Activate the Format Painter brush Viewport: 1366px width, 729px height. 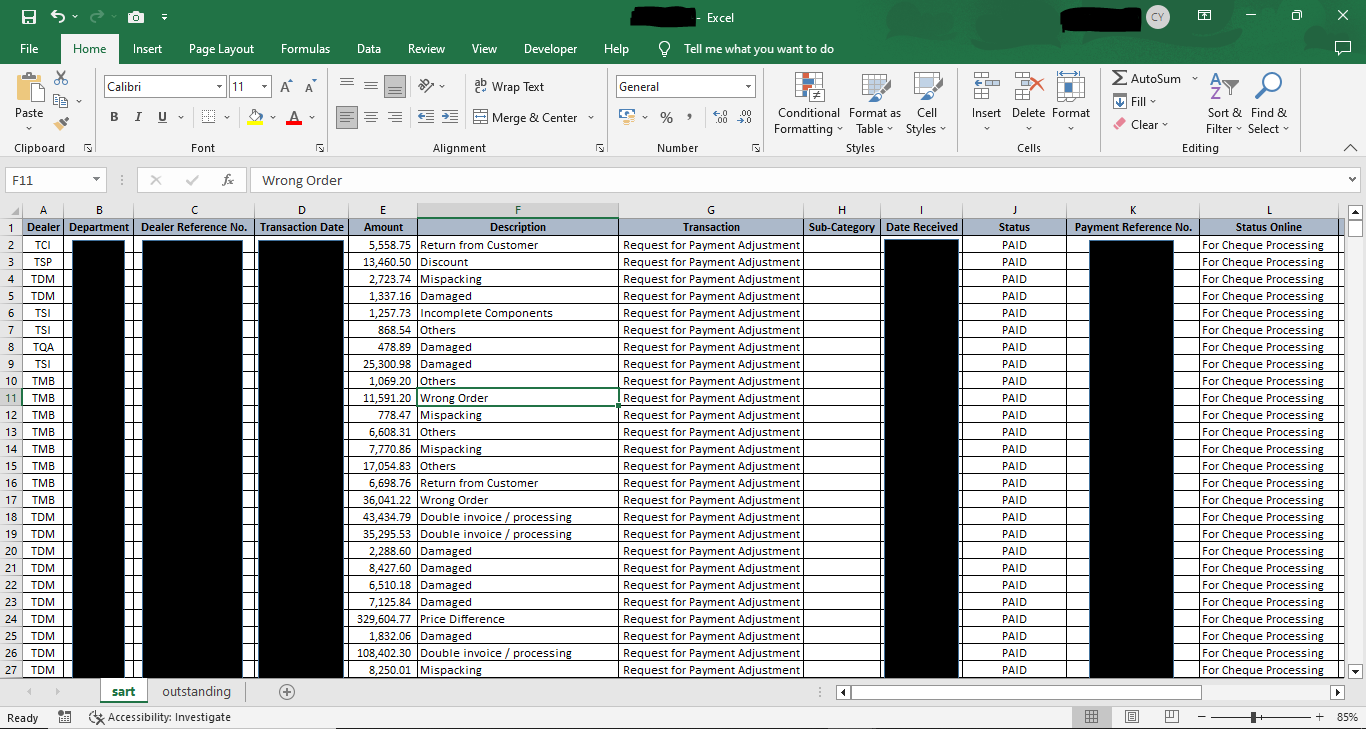coord(61,124)
